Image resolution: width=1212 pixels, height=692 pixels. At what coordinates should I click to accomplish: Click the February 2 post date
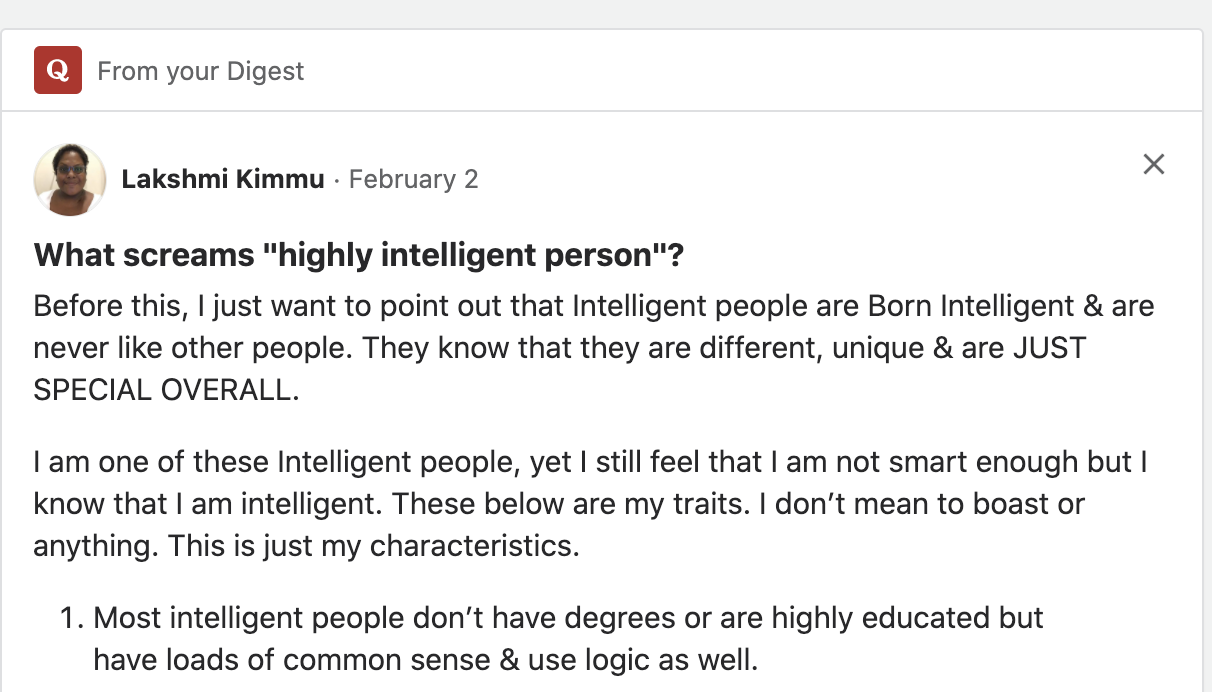point(413,179)
